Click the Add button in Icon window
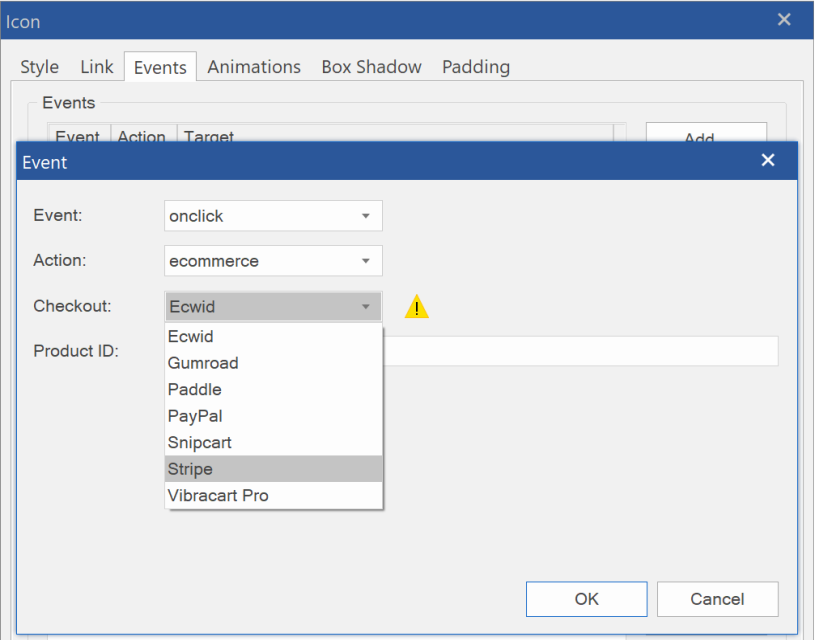 tap(706, 133)
